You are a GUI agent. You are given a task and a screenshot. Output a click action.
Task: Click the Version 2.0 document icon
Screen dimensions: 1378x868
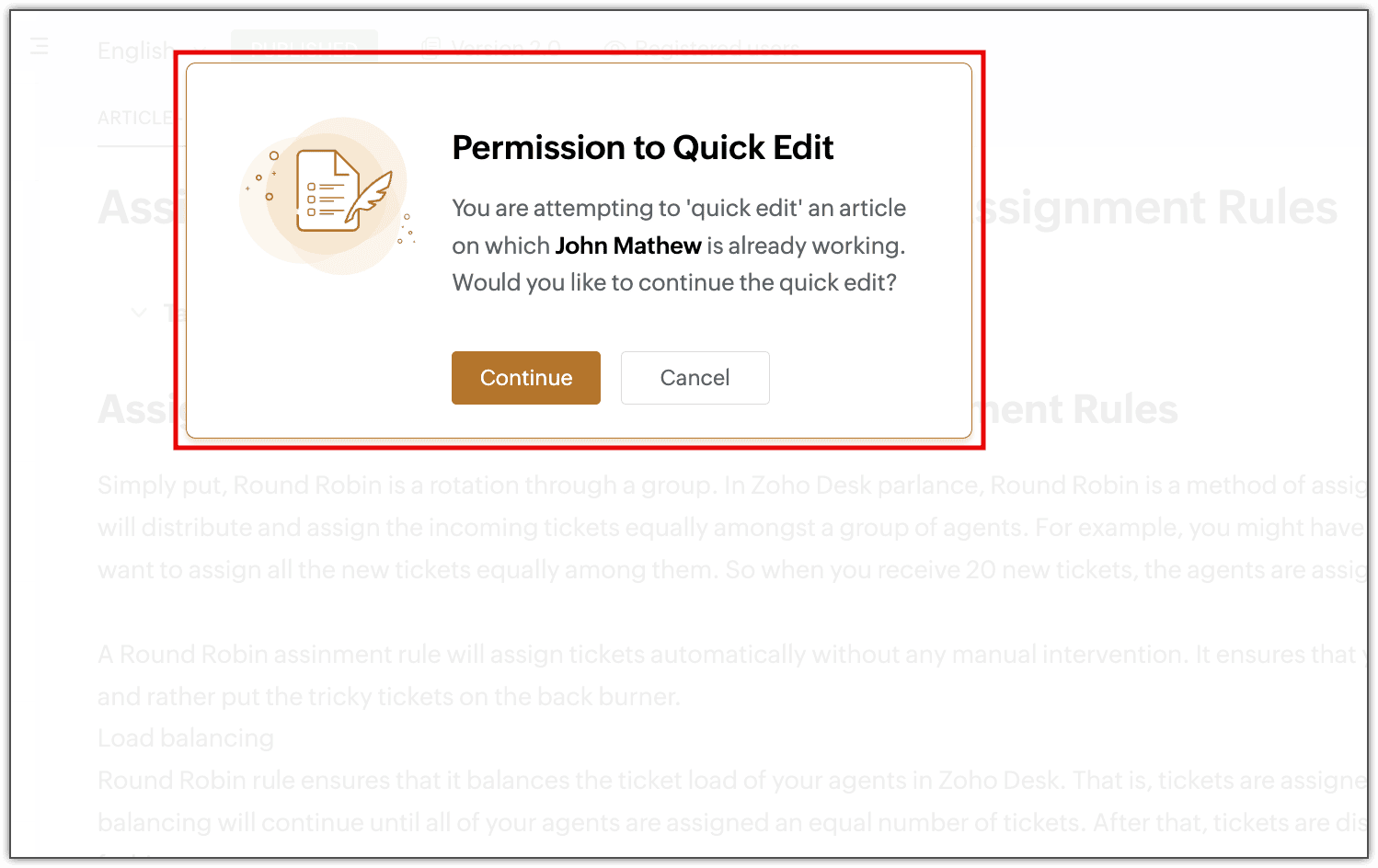(x=431, y=48)
